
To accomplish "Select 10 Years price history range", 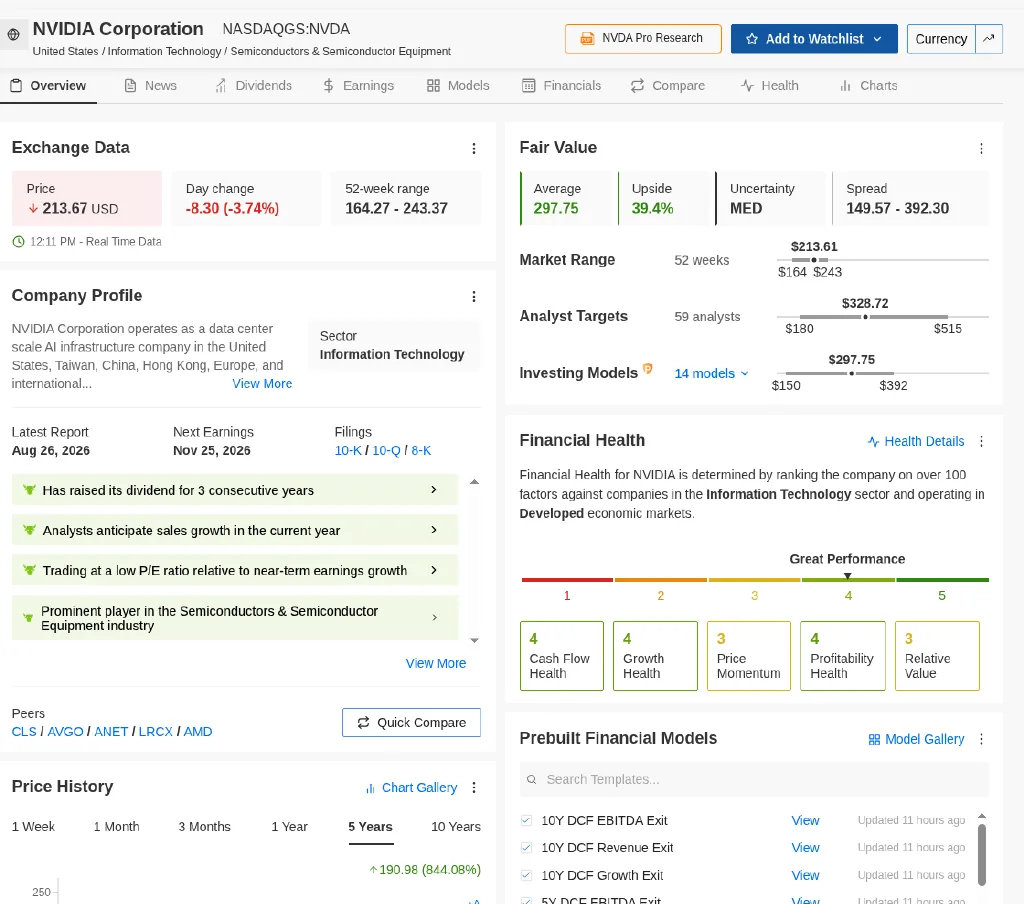I will tap(456, 826).
